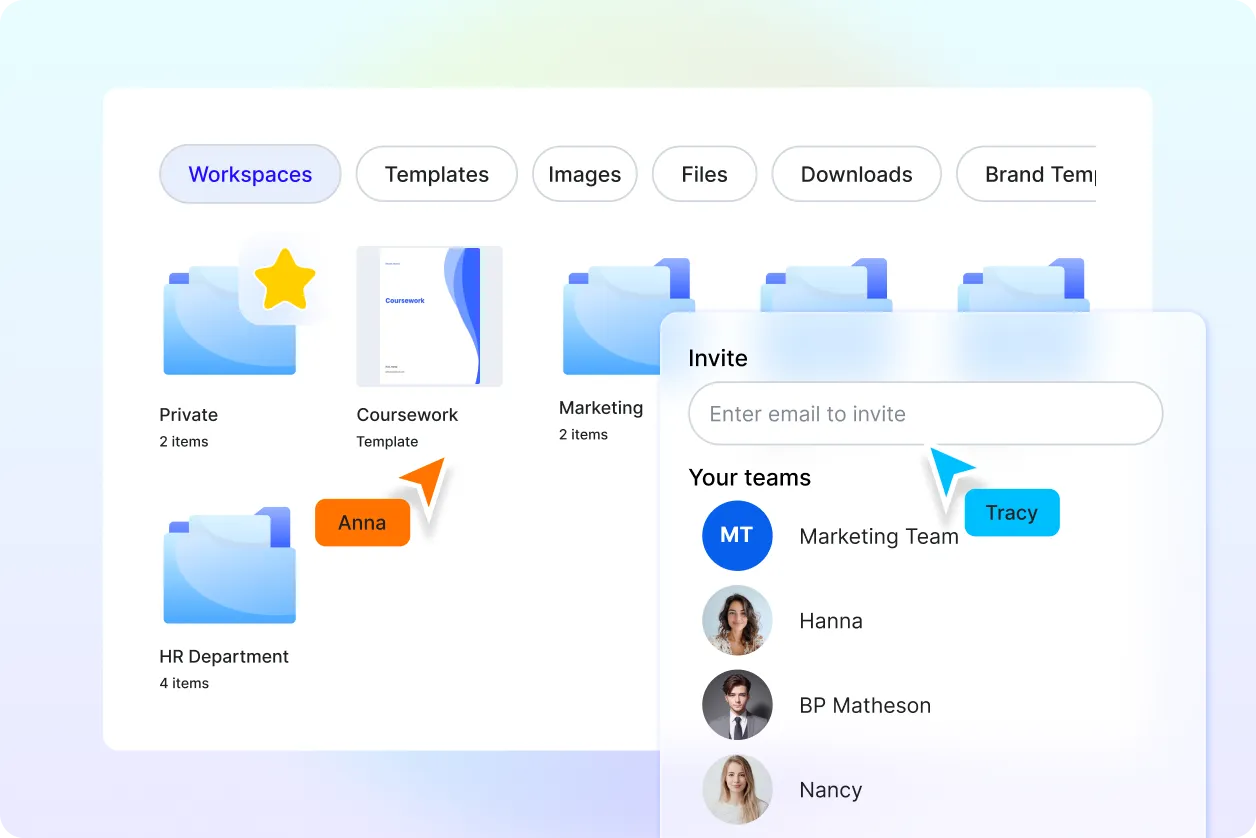
Task: Click the '4 items' text under HR Department
Action: (184, 684)
